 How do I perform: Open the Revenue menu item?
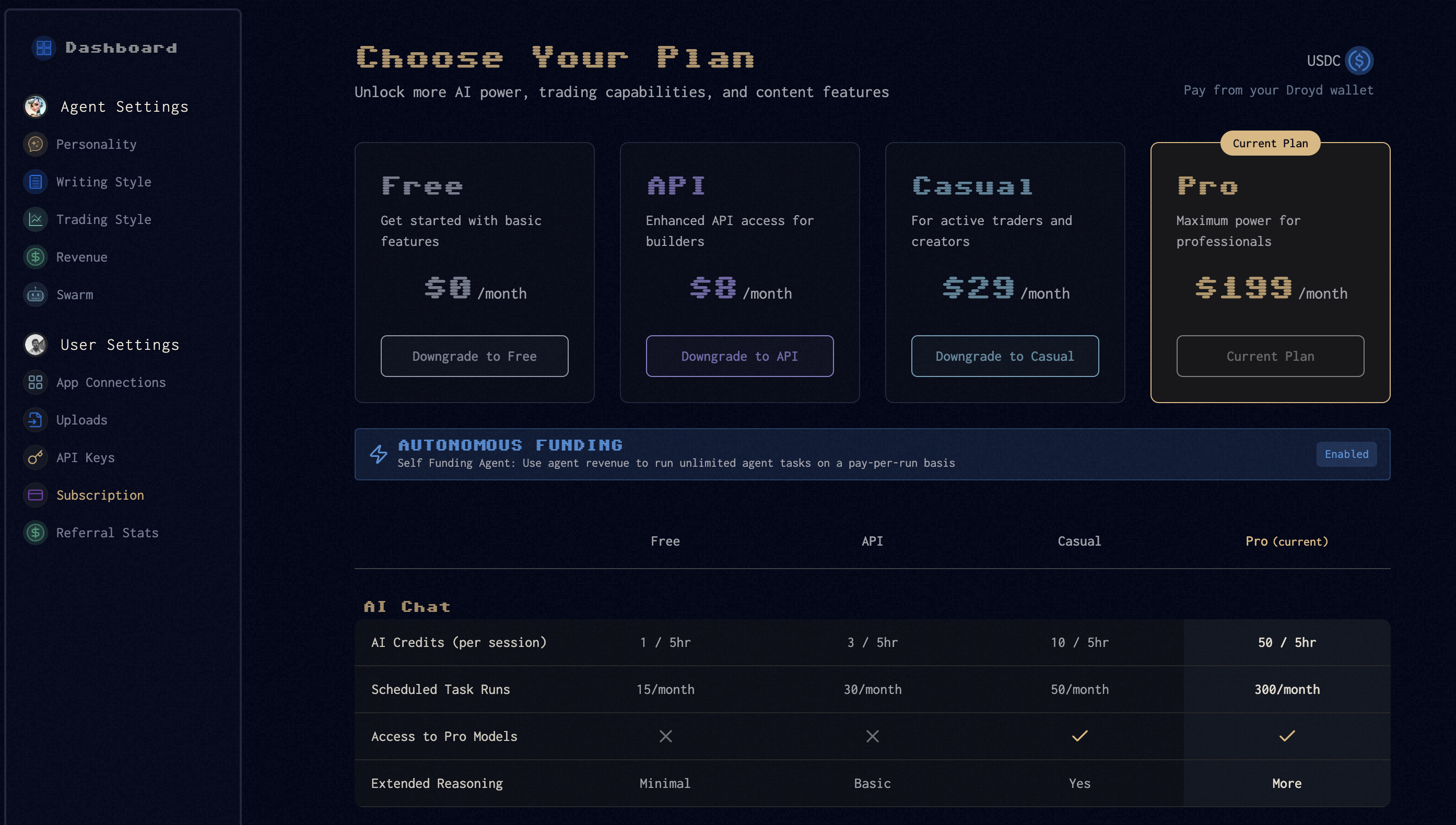[x=81, y=257]
